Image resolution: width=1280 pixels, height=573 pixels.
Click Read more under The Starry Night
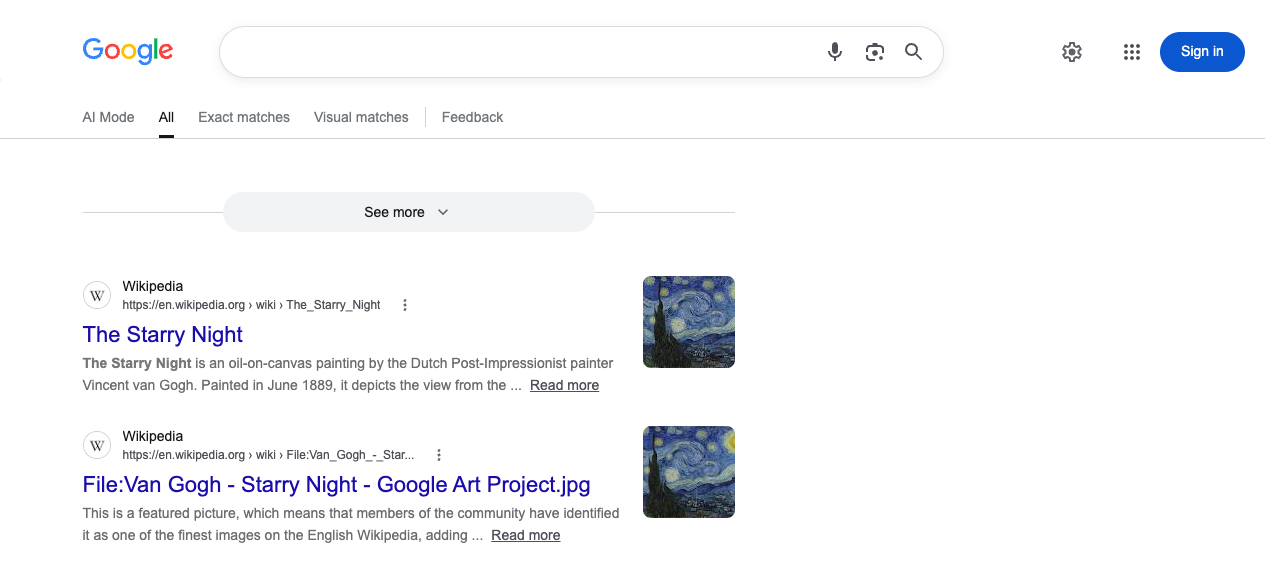564,385
